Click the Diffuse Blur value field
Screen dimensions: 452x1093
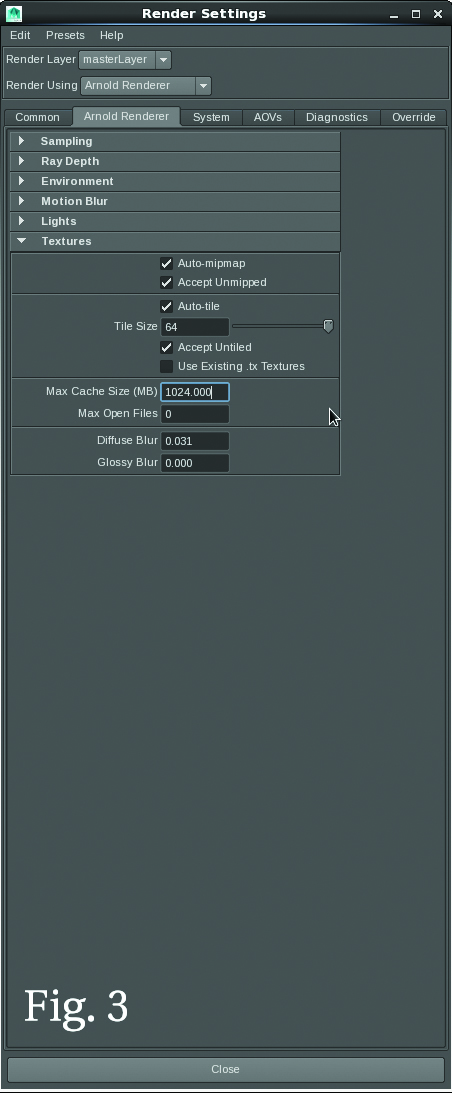[195, 441]
